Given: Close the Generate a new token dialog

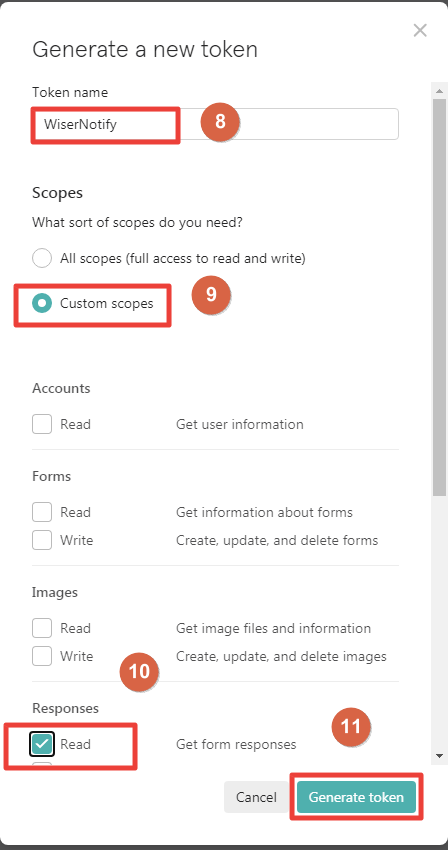Looking at the screenshot, I should (x=420, y=30).
